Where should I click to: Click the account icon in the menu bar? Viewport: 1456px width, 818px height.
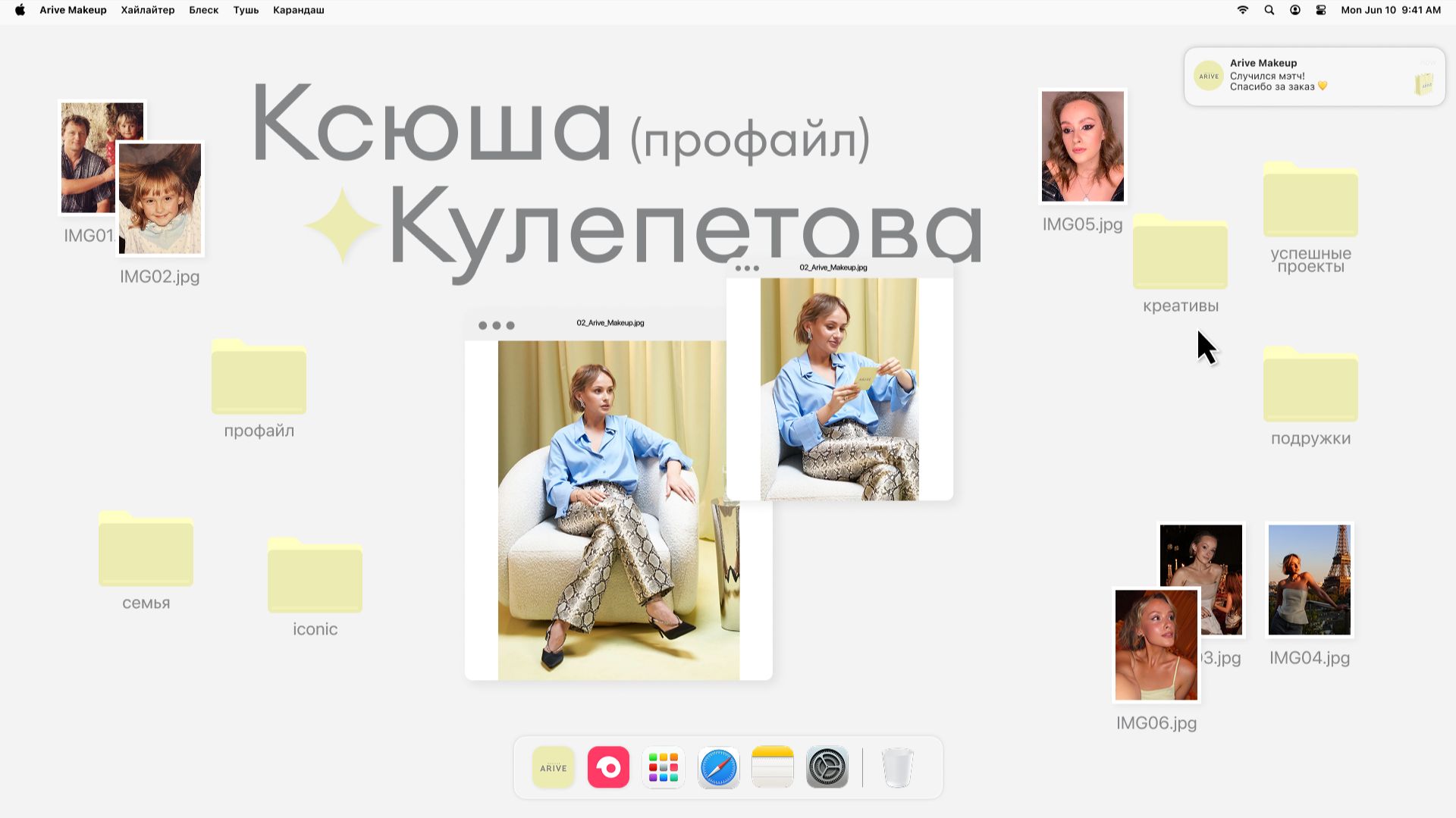1294,10
